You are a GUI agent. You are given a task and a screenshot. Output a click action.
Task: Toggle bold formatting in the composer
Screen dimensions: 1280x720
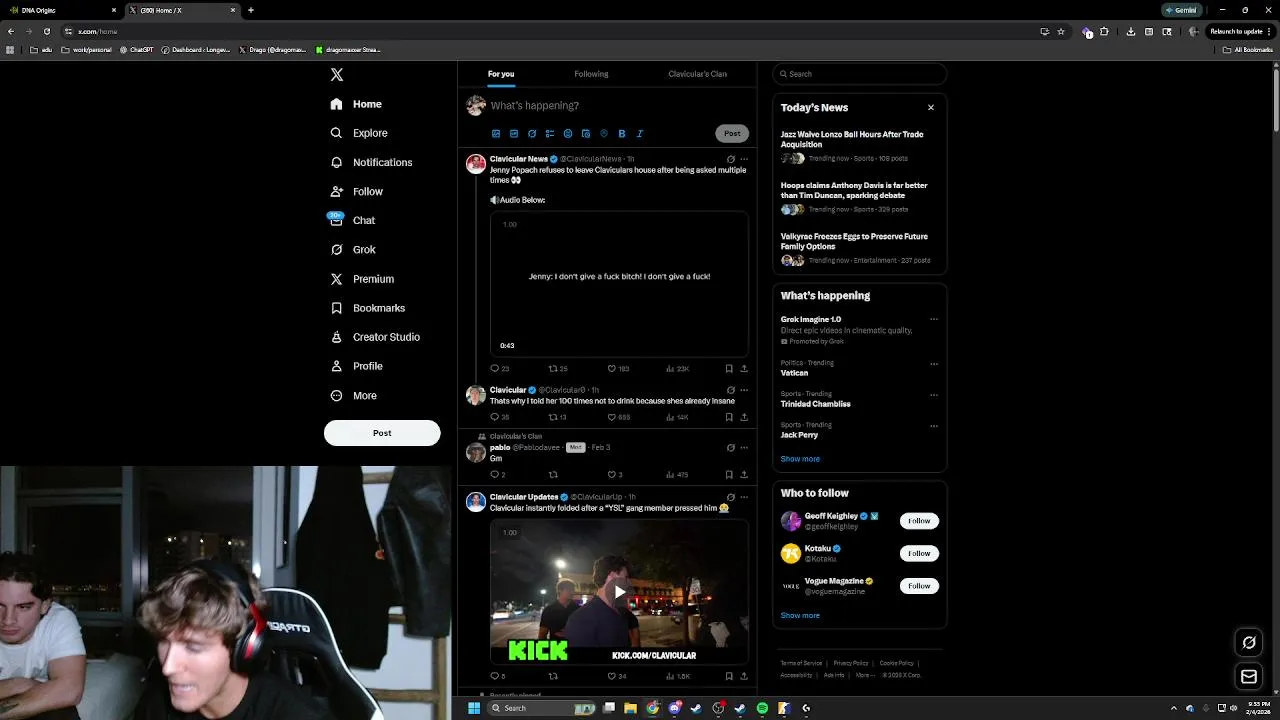point(622,133)
